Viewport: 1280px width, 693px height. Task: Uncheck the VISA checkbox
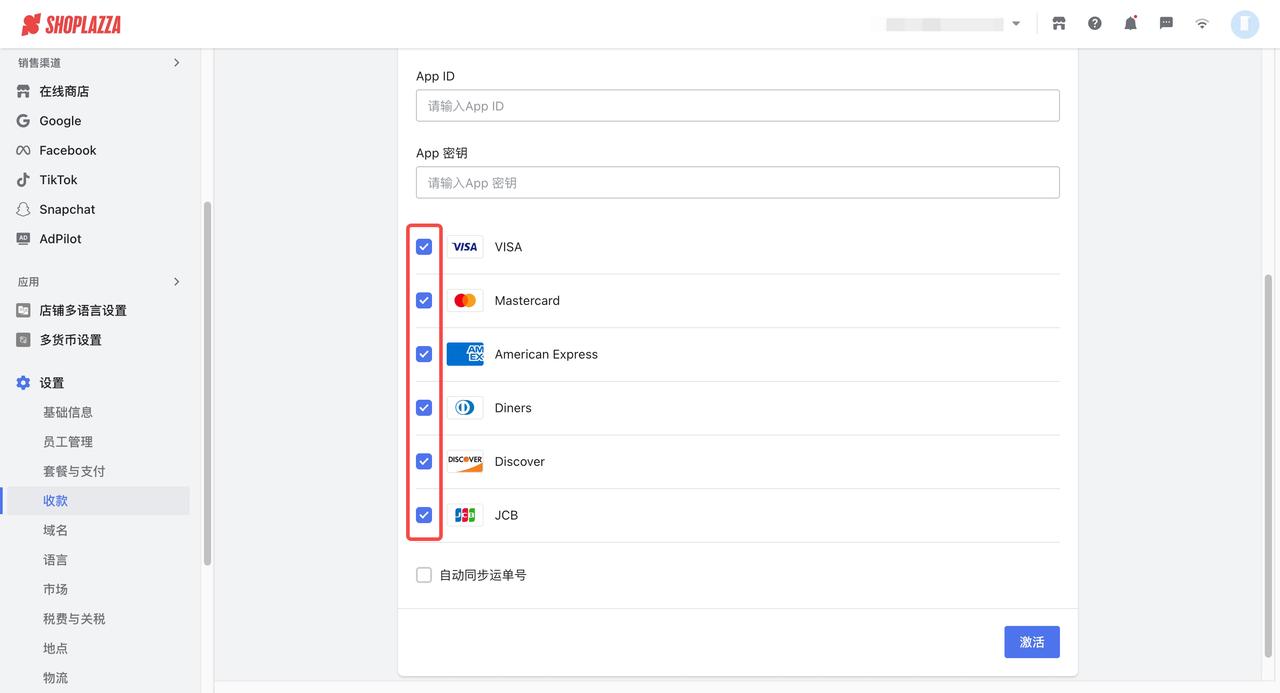click(424, 247)
